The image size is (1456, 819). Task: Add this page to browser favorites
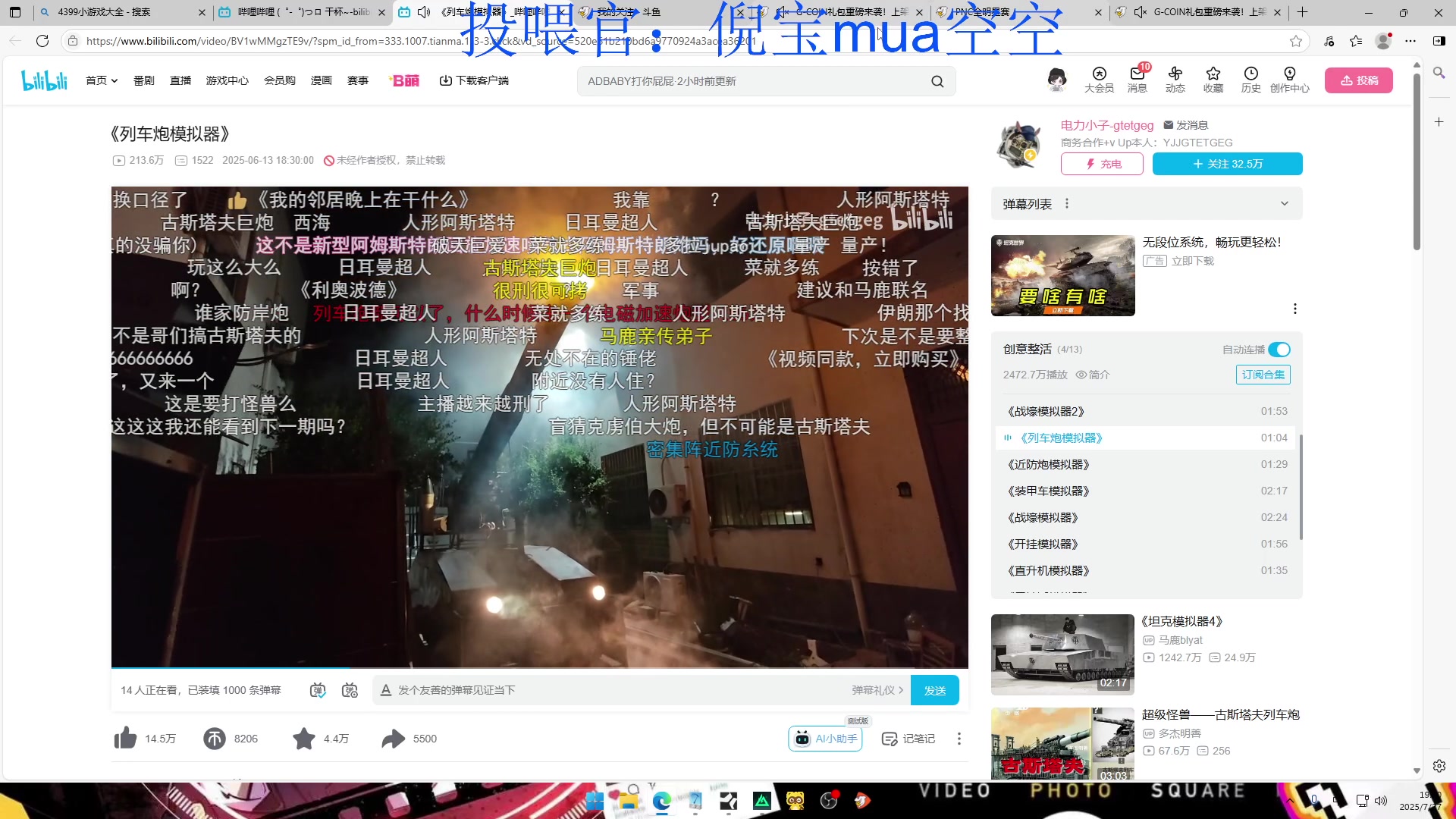pyautogui.click(x=1296, y=41)
